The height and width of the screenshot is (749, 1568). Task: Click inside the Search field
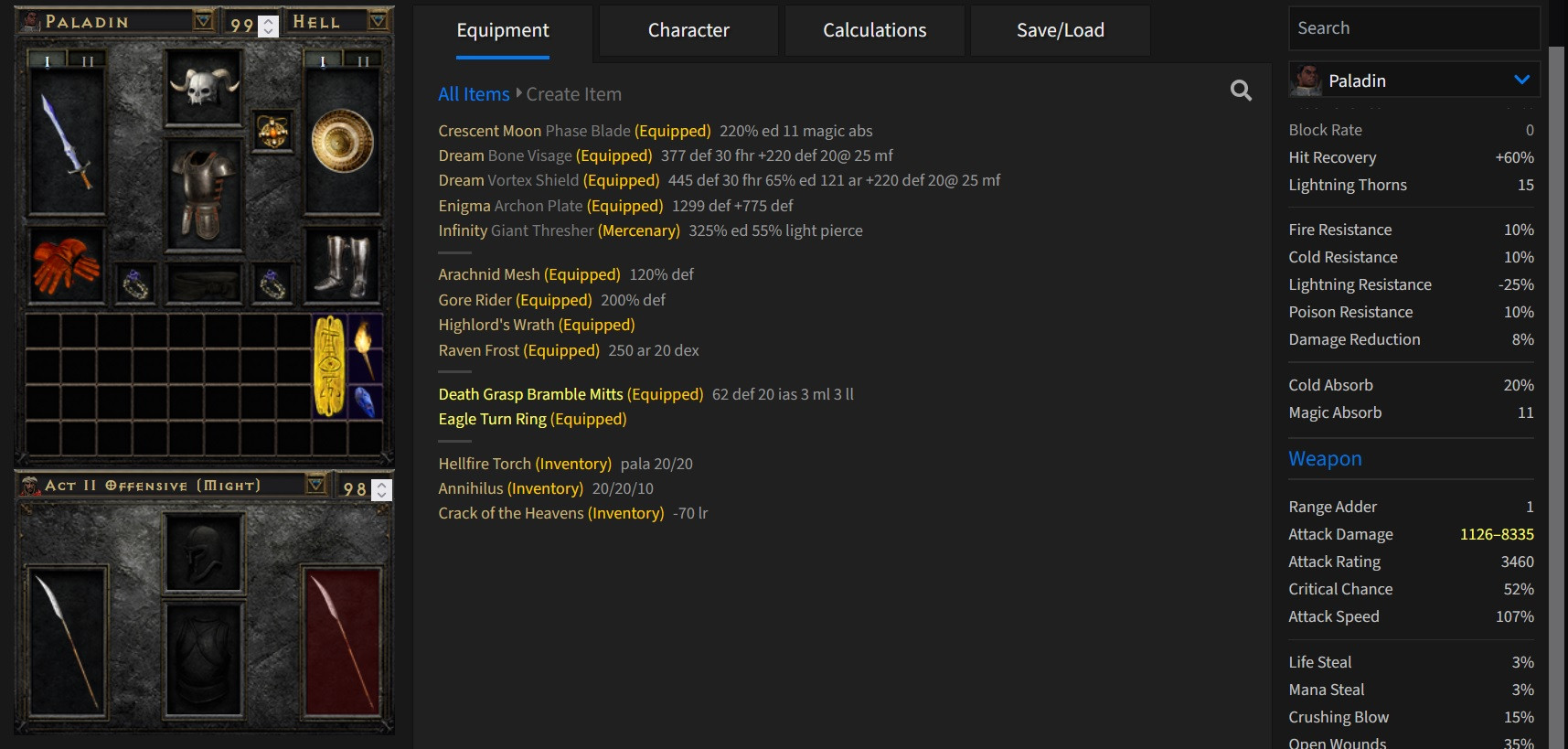[1413, 27]
